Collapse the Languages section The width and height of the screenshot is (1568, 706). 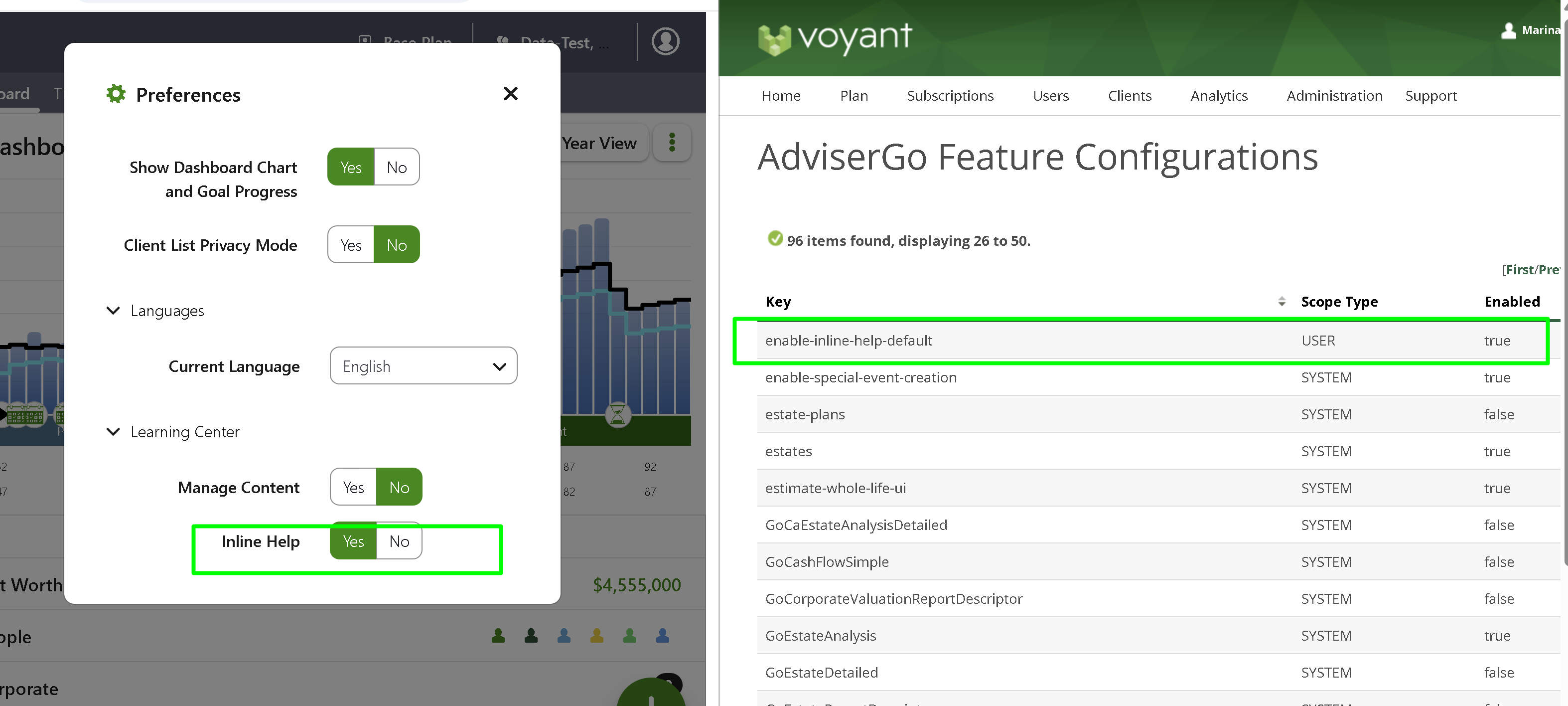113,311
